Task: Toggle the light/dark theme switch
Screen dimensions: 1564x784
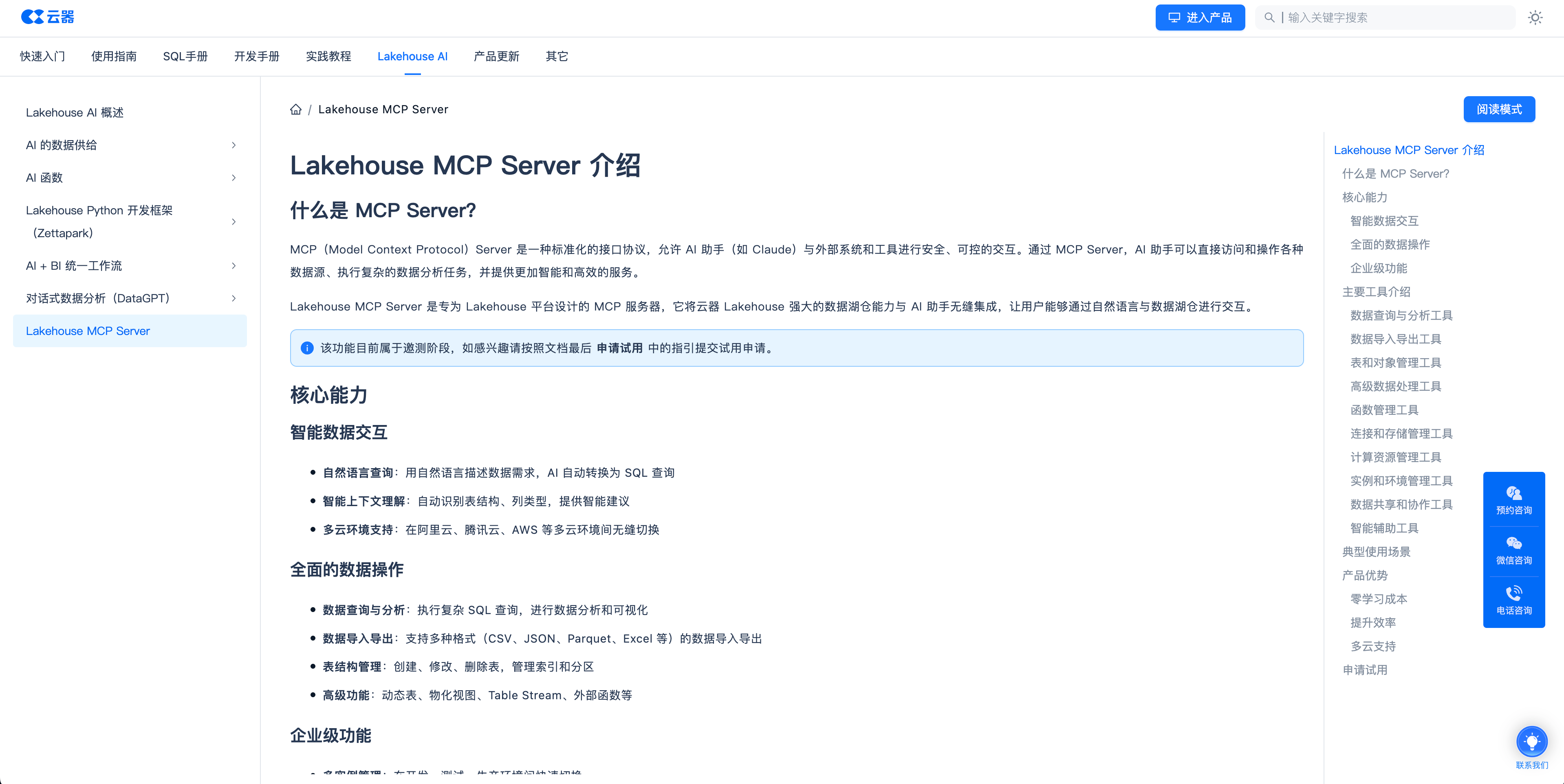Action: [x=1535, y=18]
